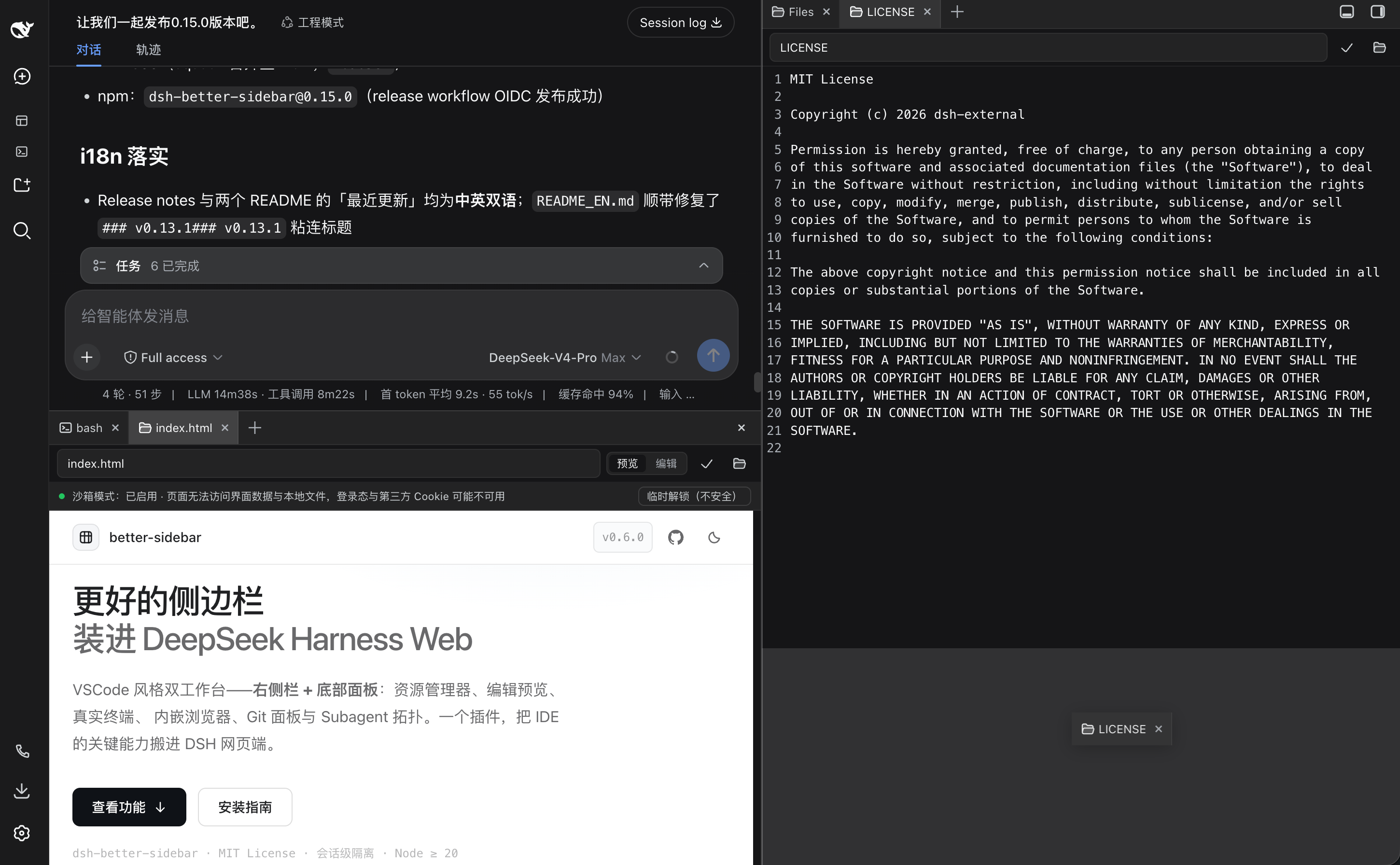Switch index.html to 预览 mode
1400x865 pixels.
[x=627, y=464]
